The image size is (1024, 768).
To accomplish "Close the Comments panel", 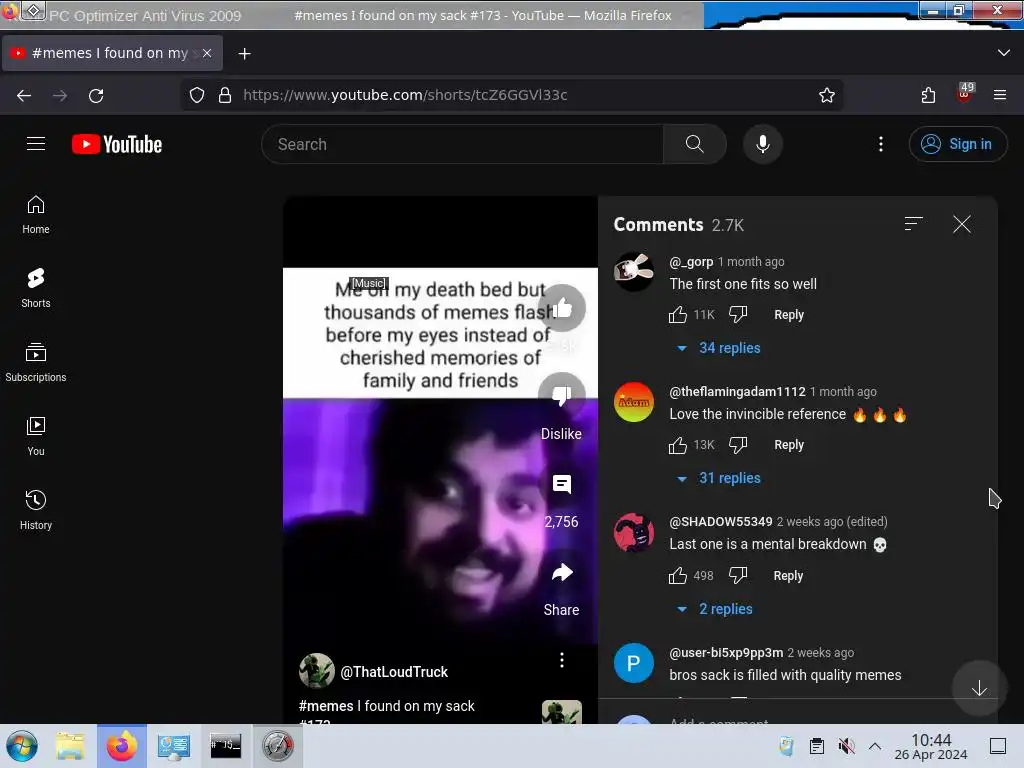I will pyautogui.click(x=961, y=224).
